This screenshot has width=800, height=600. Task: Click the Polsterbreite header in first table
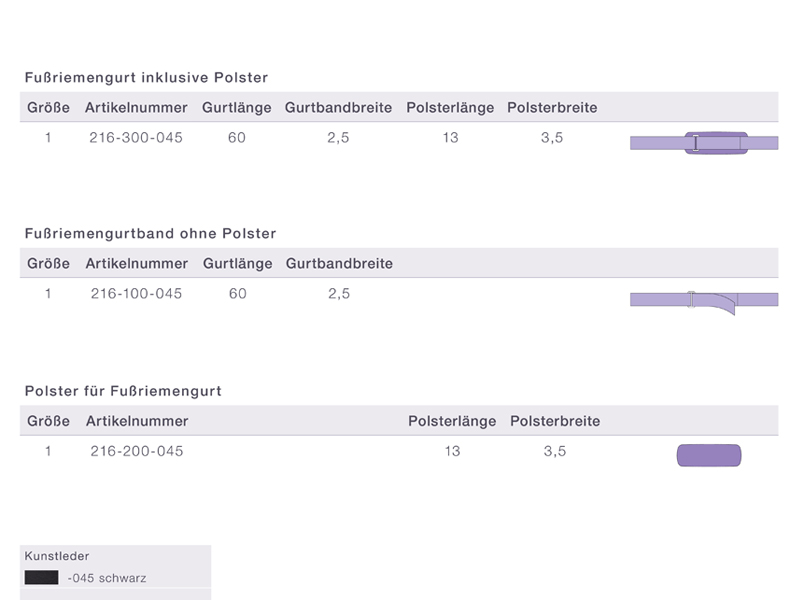click(x=552, y=108)
